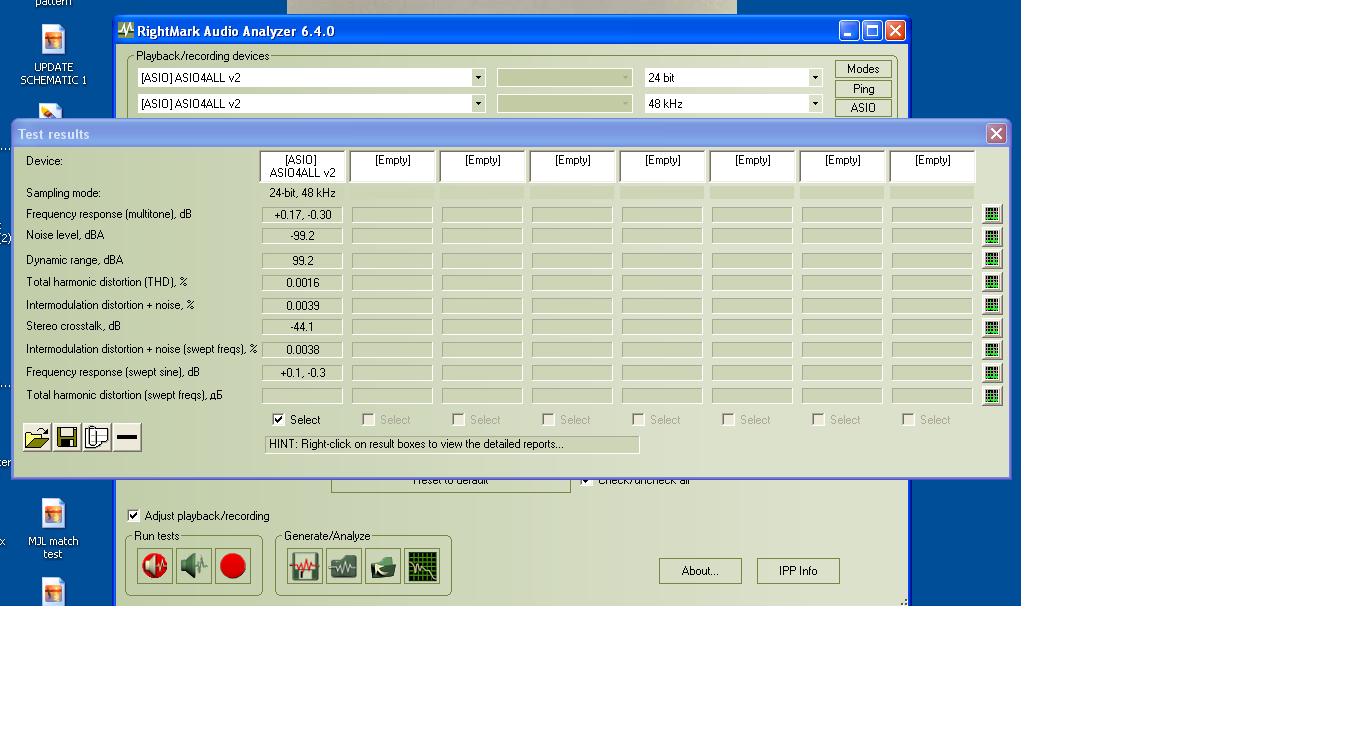The height and width of the screenshot is (734, 1368).
Task: Expand the recording device ASIO4ALL v2 dropdown
Action: click(x=478, y=103)
